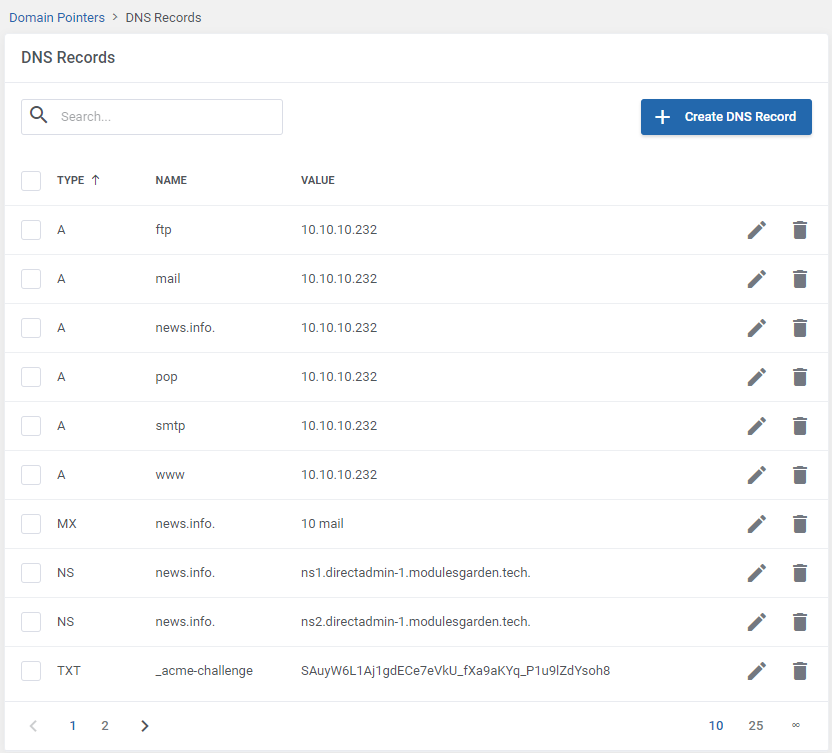
Task: Delete the smtp A record
Action: pyautogui.click(x=800, y=426)
